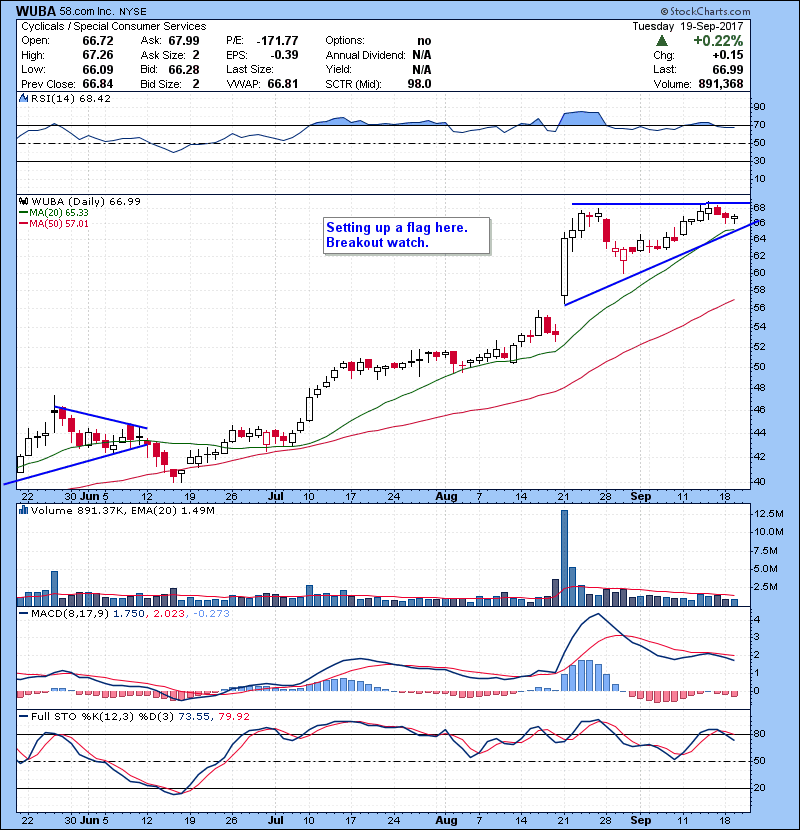
Task: Click the StockCharts.com copyright text
Action: pos(705,11)
